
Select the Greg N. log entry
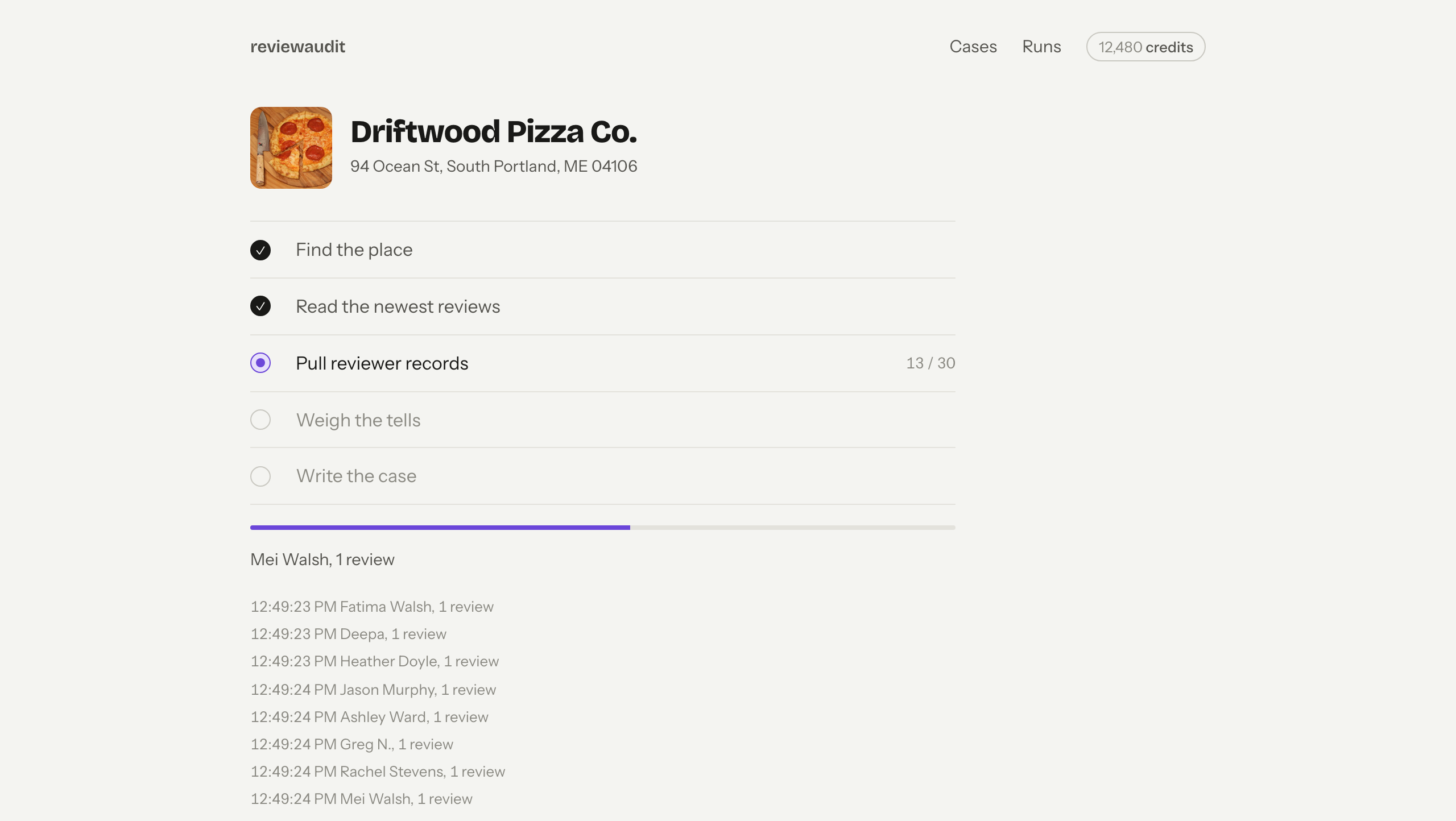click(351, 744)
